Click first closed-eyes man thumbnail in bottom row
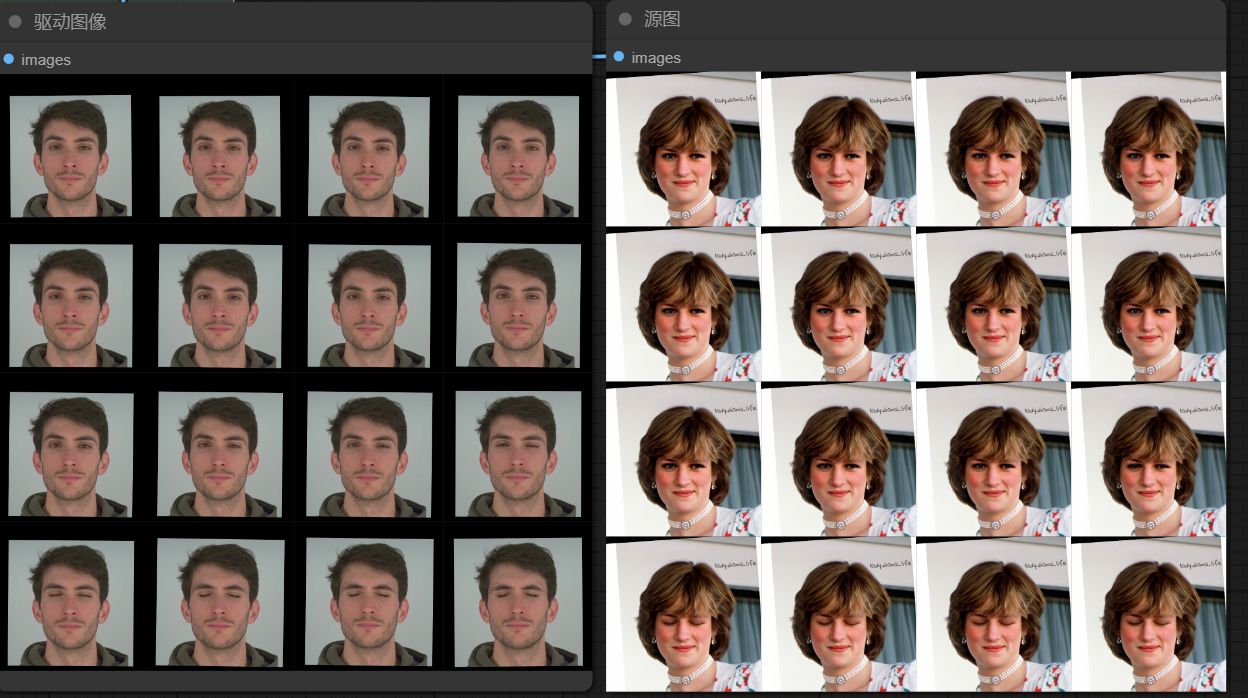 tap(70, 603)
